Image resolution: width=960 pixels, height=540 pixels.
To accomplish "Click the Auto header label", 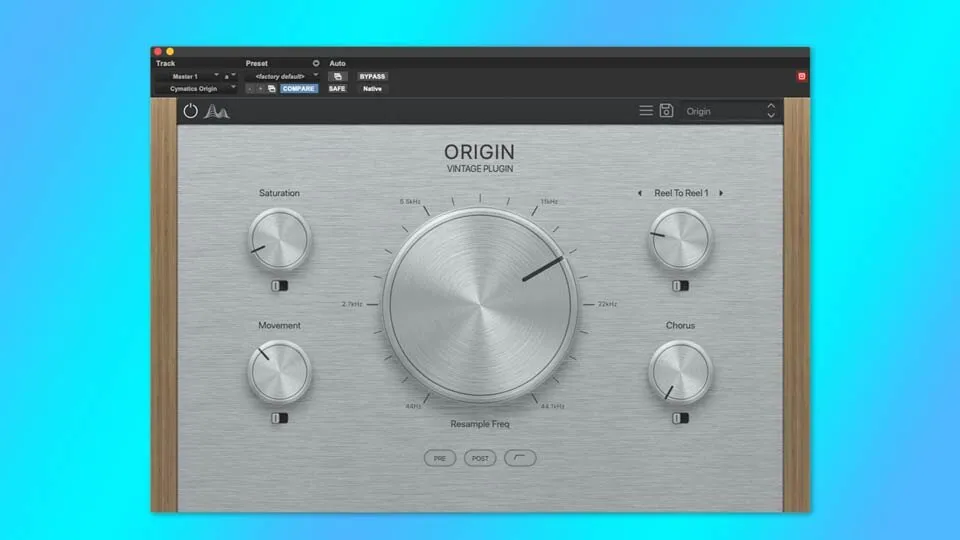I will coord(337,63).
